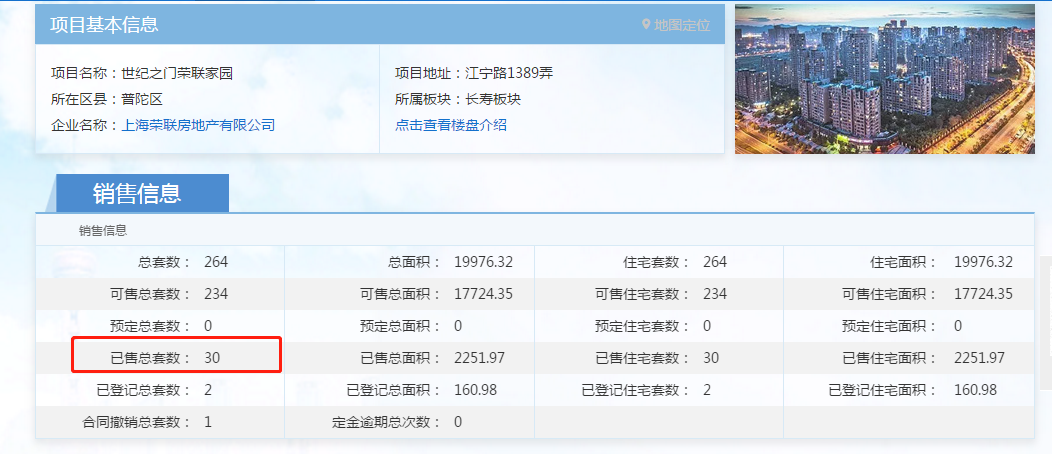Select 可售住宅套数 value 234

pyautogui.click(x=715, y=294)
